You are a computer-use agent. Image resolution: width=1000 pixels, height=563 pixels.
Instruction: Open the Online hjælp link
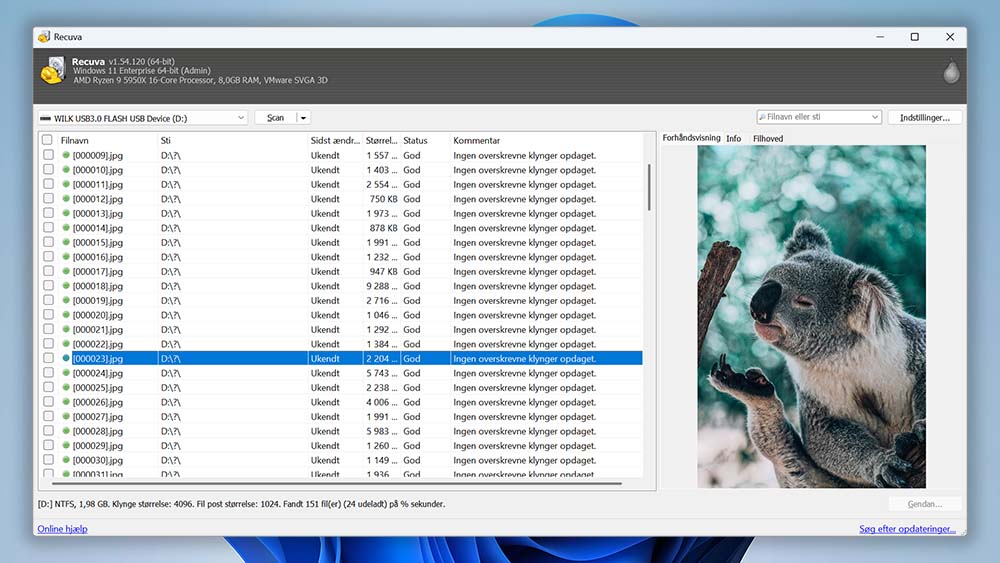tap(62, 529)
